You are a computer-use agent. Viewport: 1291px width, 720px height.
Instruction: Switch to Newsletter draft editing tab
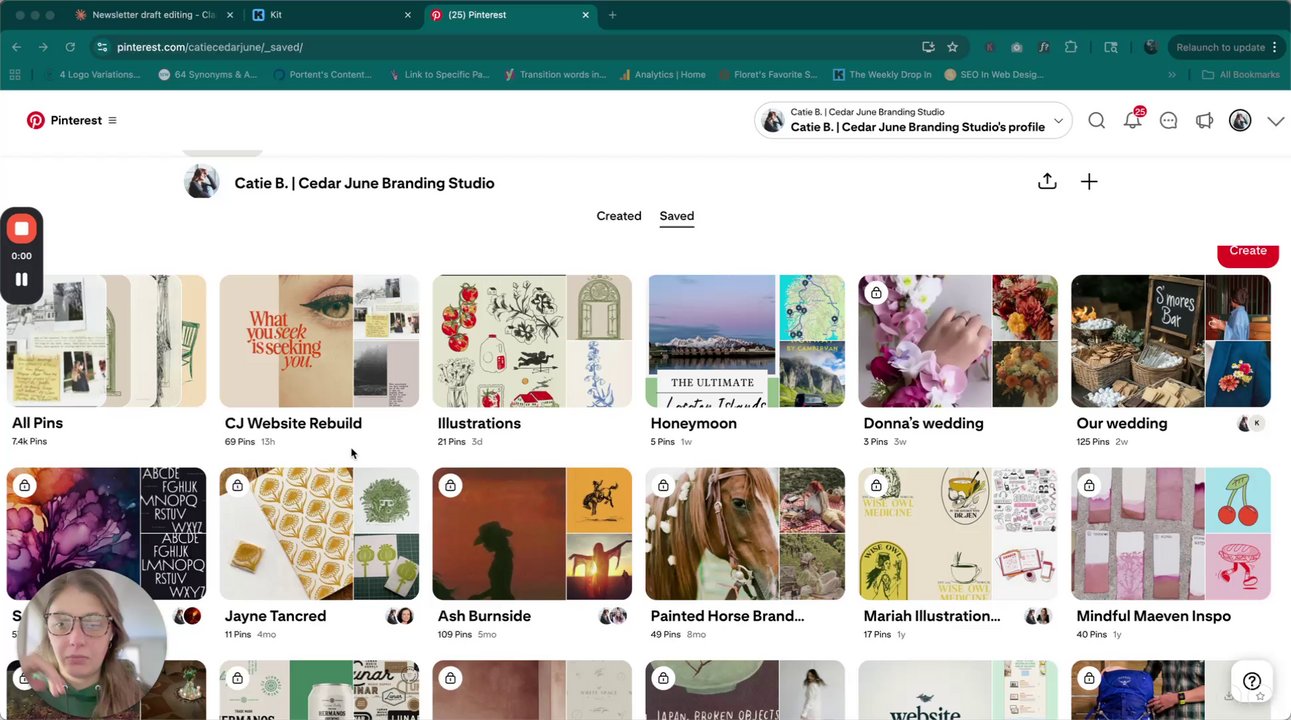(x=153, y=15)
